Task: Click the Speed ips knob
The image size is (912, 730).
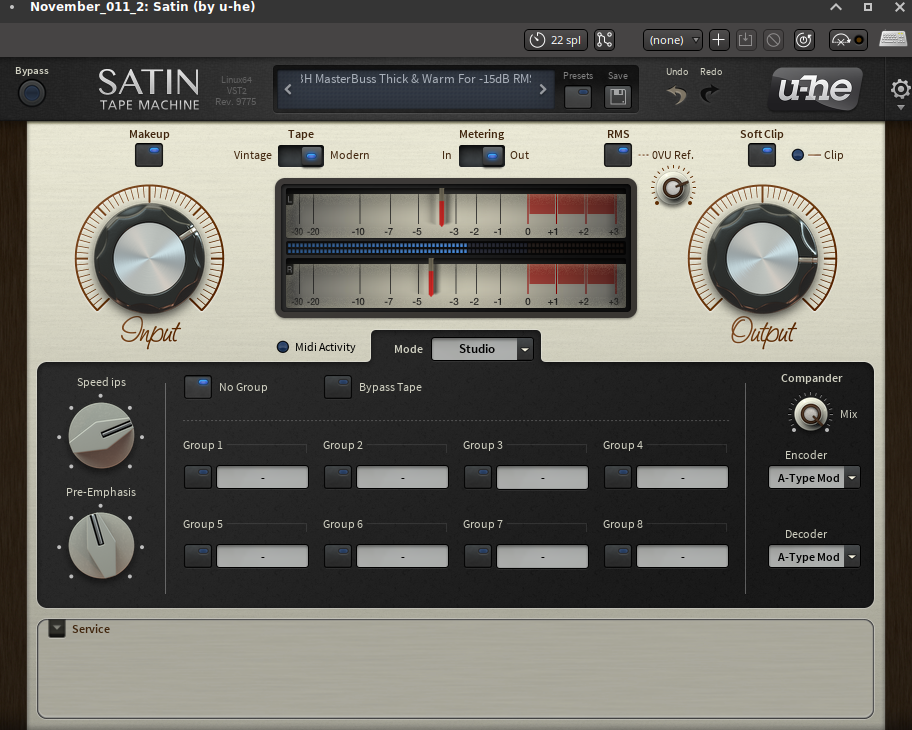Action: pos(101,436)
